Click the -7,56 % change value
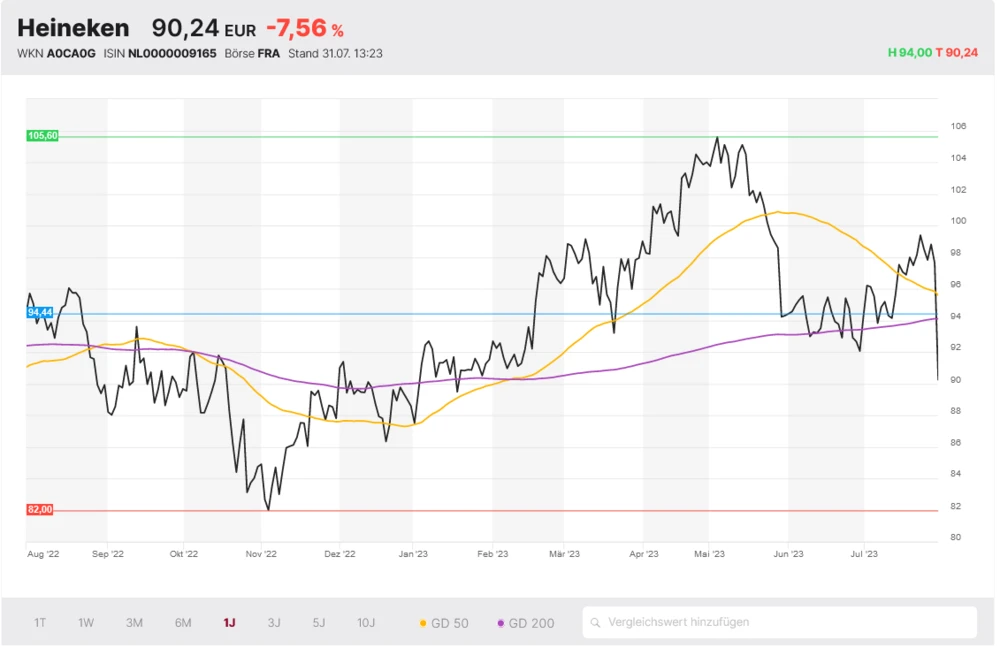Viewport: 1000px width, 648px height. tap(304, 29)
